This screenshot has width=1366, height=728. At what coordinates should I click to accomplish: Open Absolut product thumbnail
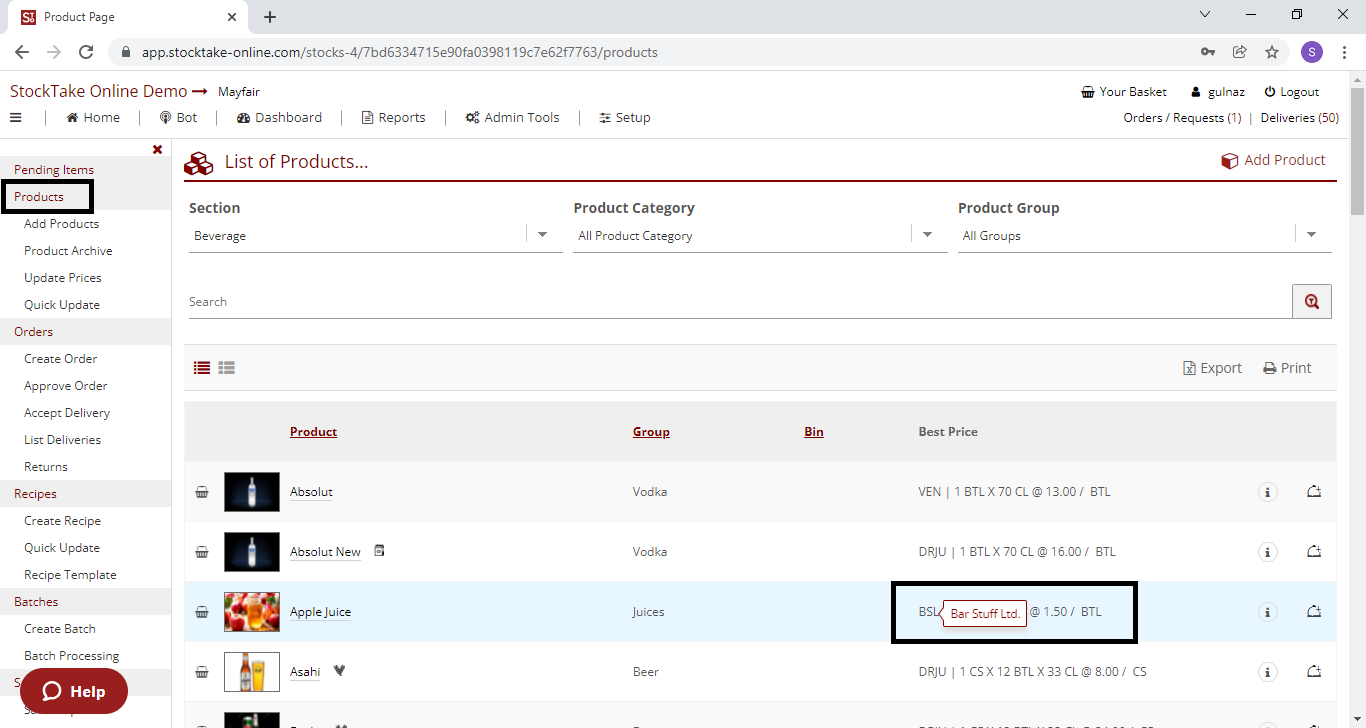(x=252, y=492)
